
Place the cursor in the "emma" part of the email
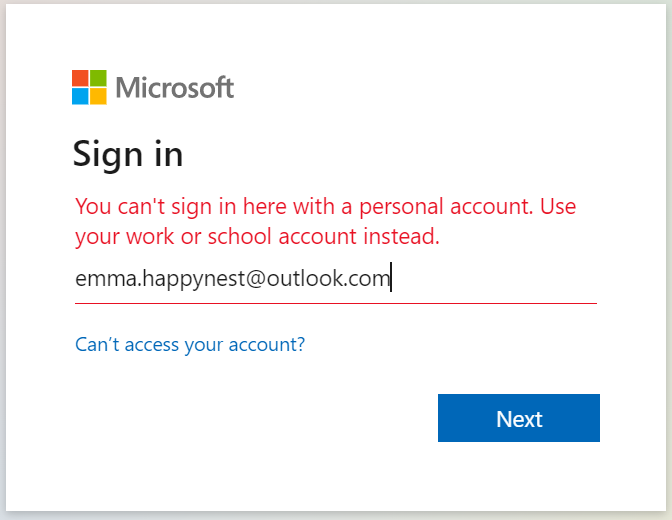click(106, 279)
